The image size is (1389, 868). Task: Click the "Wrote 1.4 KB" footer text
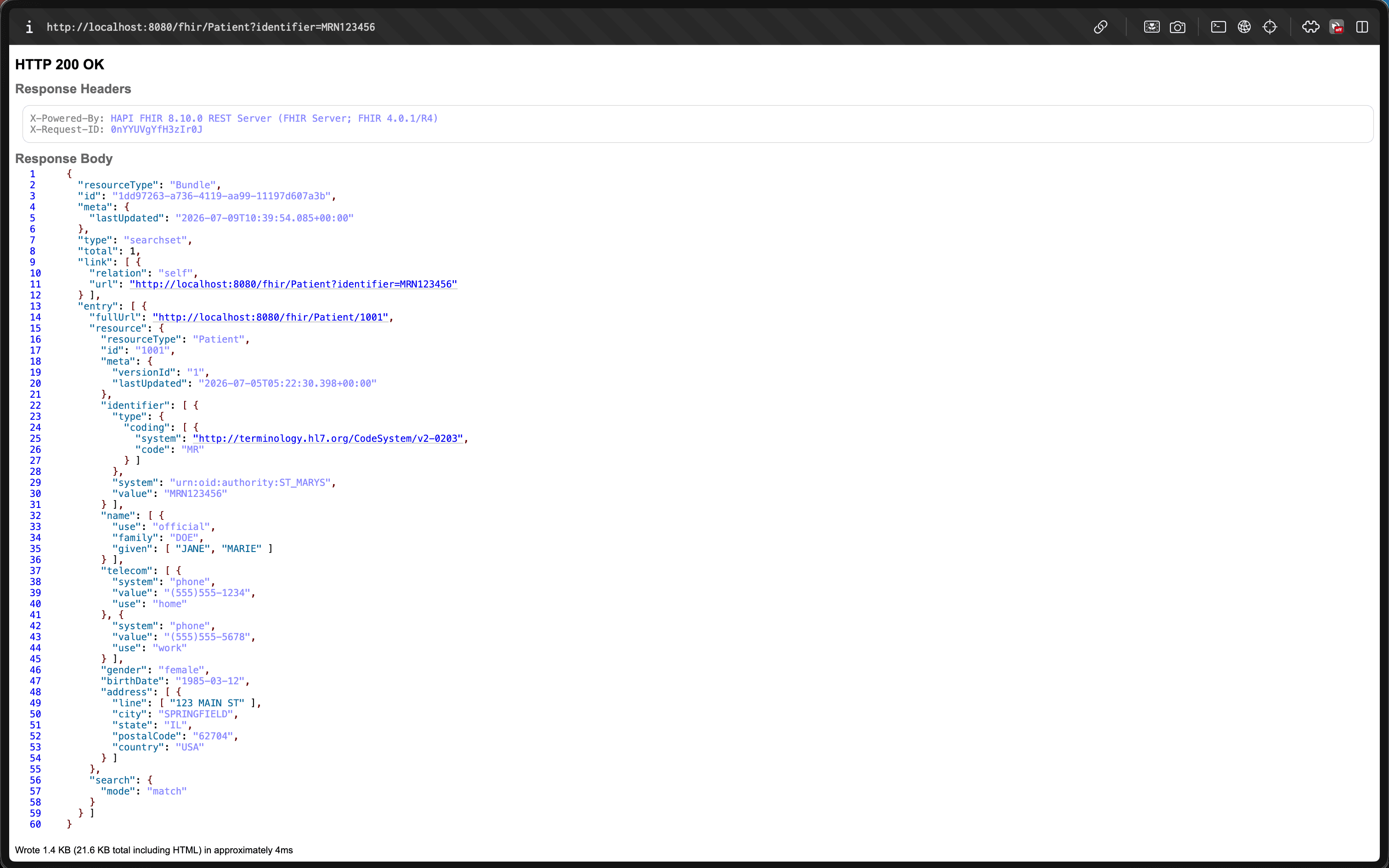tap(154, 850)
